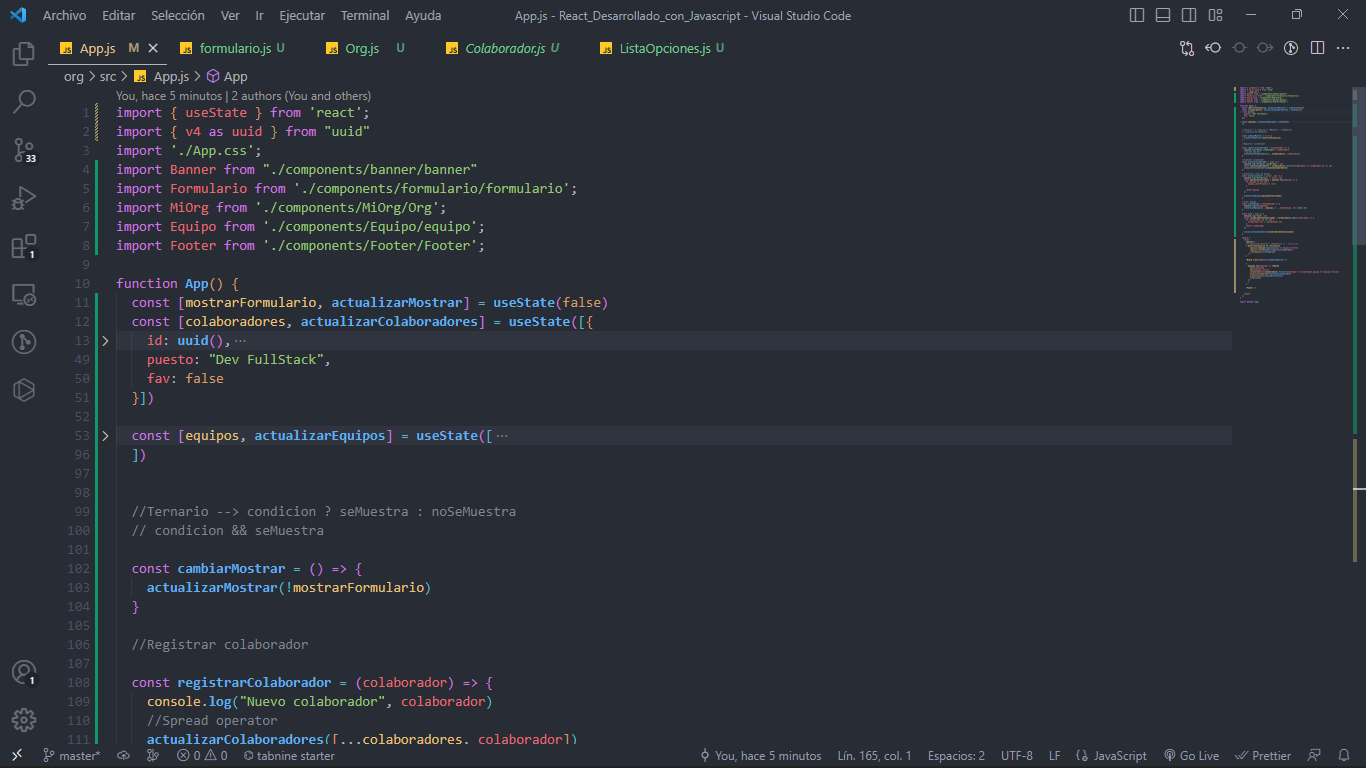Toggle the bottom Panel layout button
Viewport: 1366px width, 768px height.
coord(1163,15)
